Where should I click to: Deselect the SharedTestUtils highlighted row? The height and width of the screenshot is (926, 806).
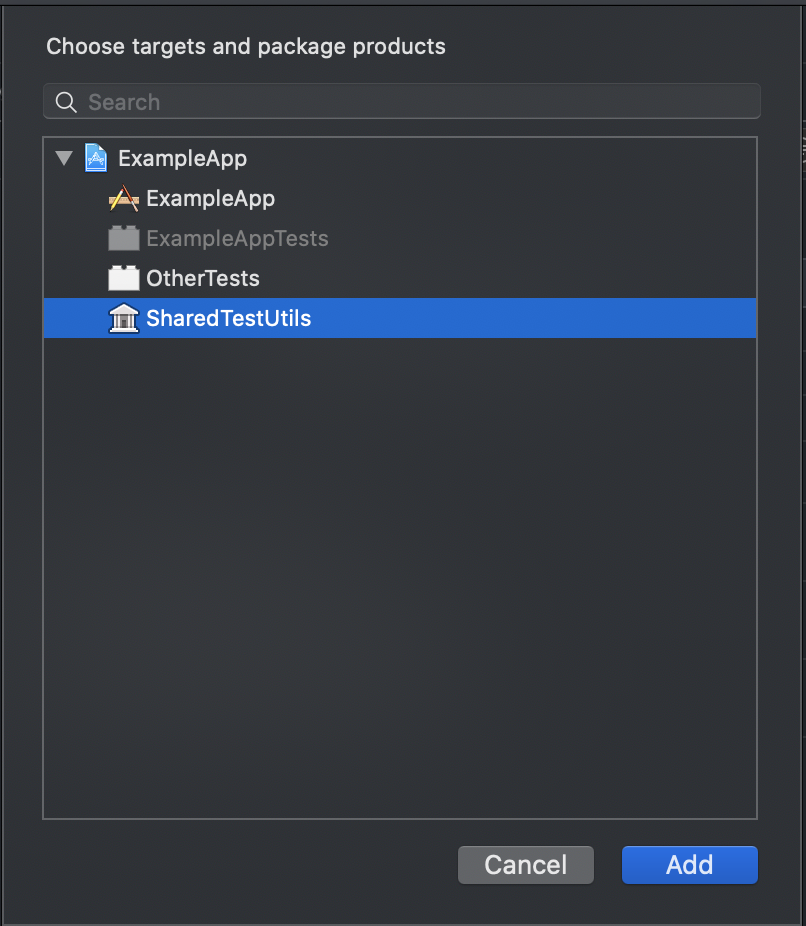230,318
